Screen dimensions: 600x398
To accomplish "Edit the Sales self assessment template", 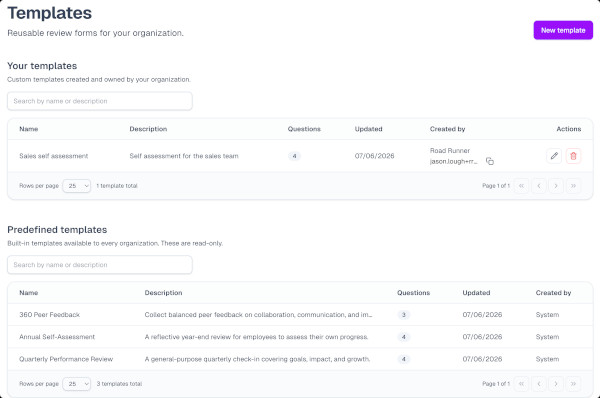I will pos(554,156).
